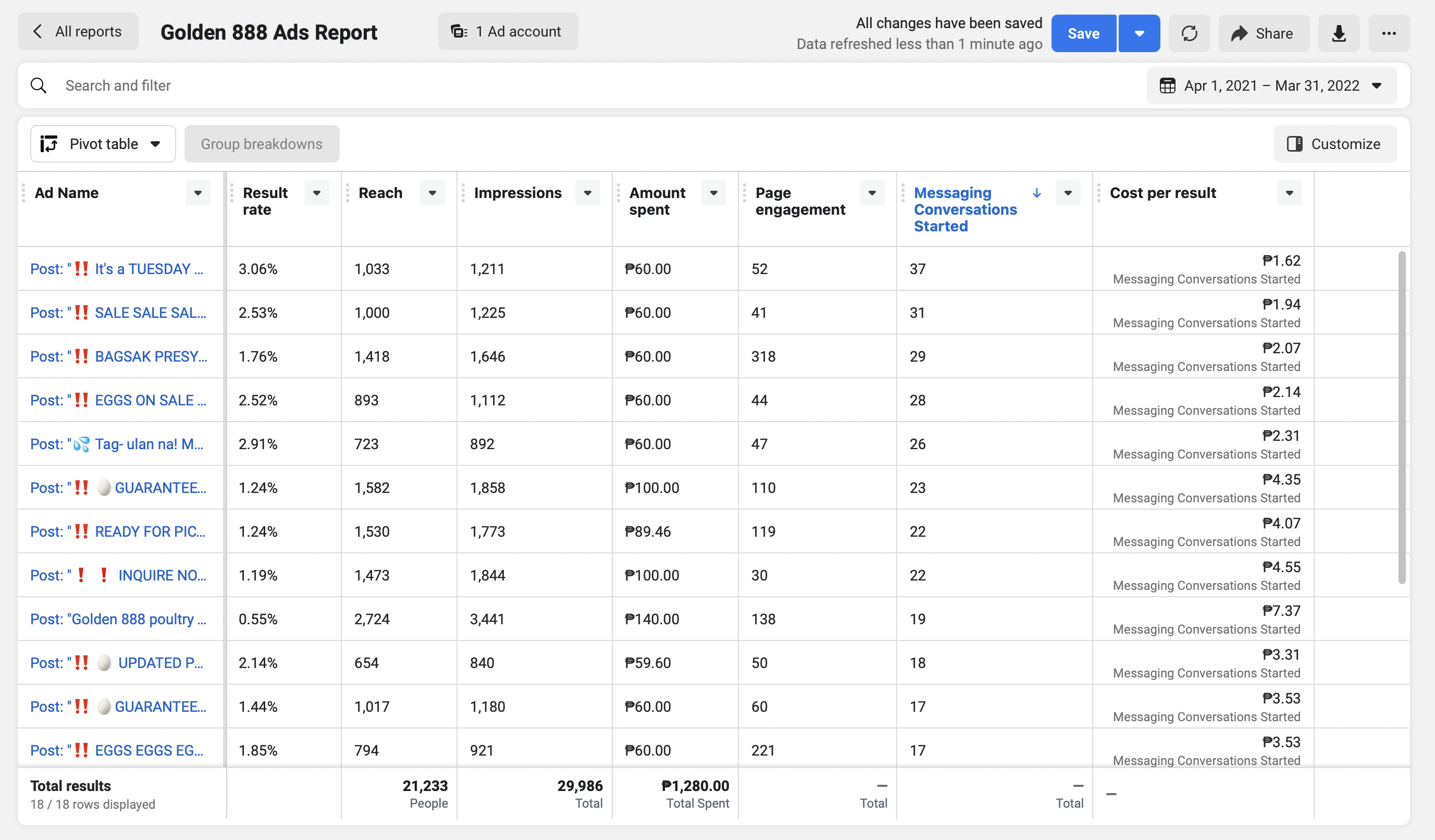This screenshot has height=840, width=1435.
Task: Click the download report icon
Action: 1339,33
